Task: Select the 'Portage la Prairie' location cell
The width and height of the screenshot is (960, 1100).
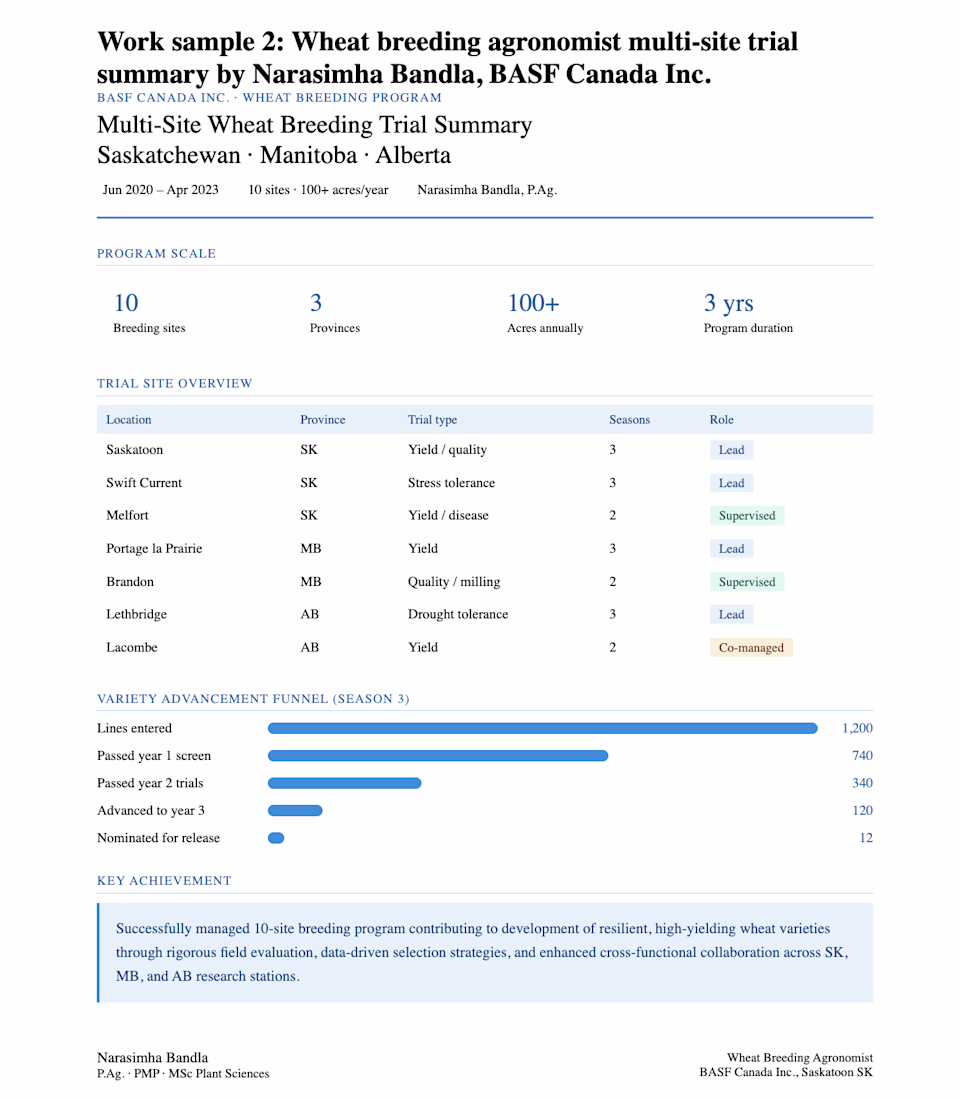Action: coord(154,549)
